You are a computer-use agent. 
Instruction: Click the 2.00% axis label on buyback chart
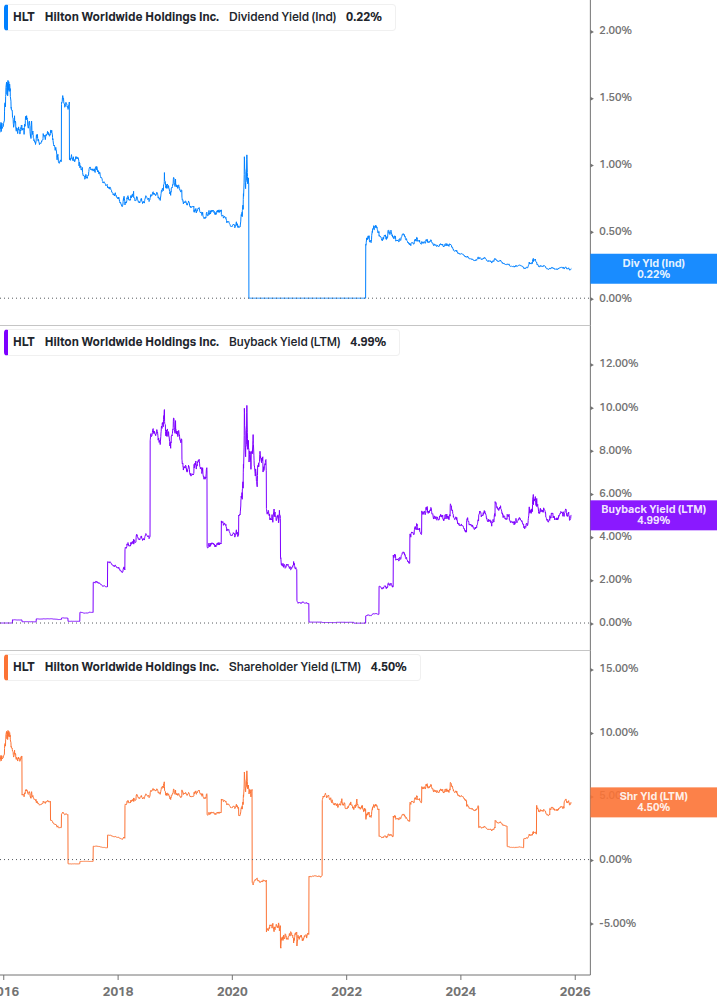coord(615,579)
